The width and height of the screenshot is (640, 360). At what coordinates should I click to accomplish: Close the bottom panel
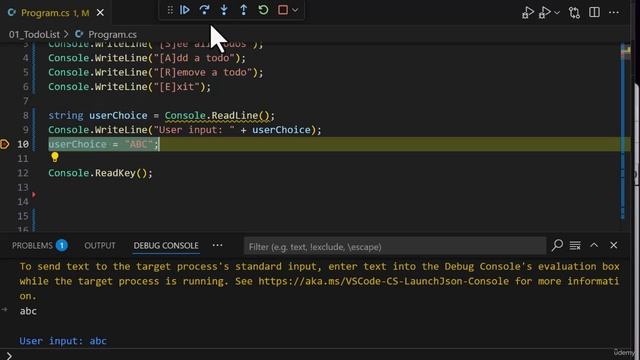click(x=613, y=245)
